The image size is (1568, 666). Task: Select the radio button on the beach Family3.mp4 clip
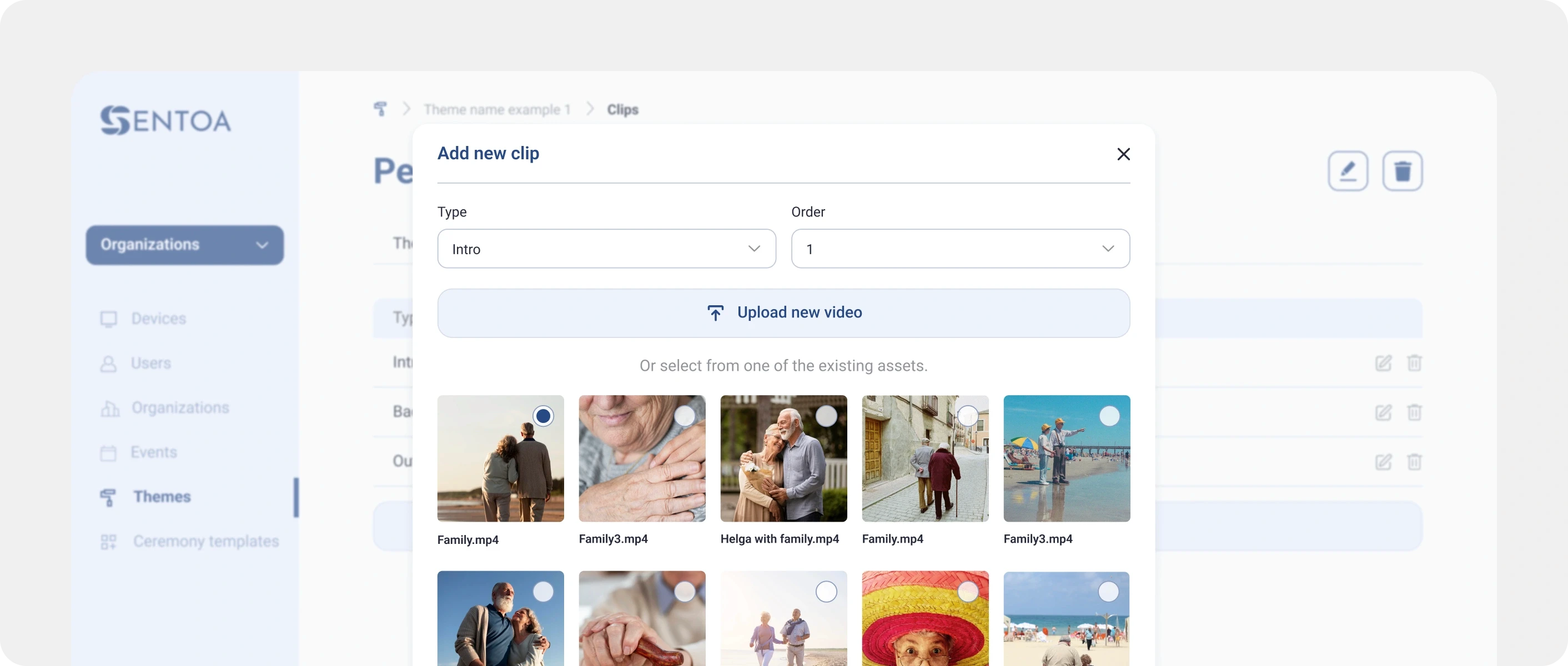tap(1109, 416)
